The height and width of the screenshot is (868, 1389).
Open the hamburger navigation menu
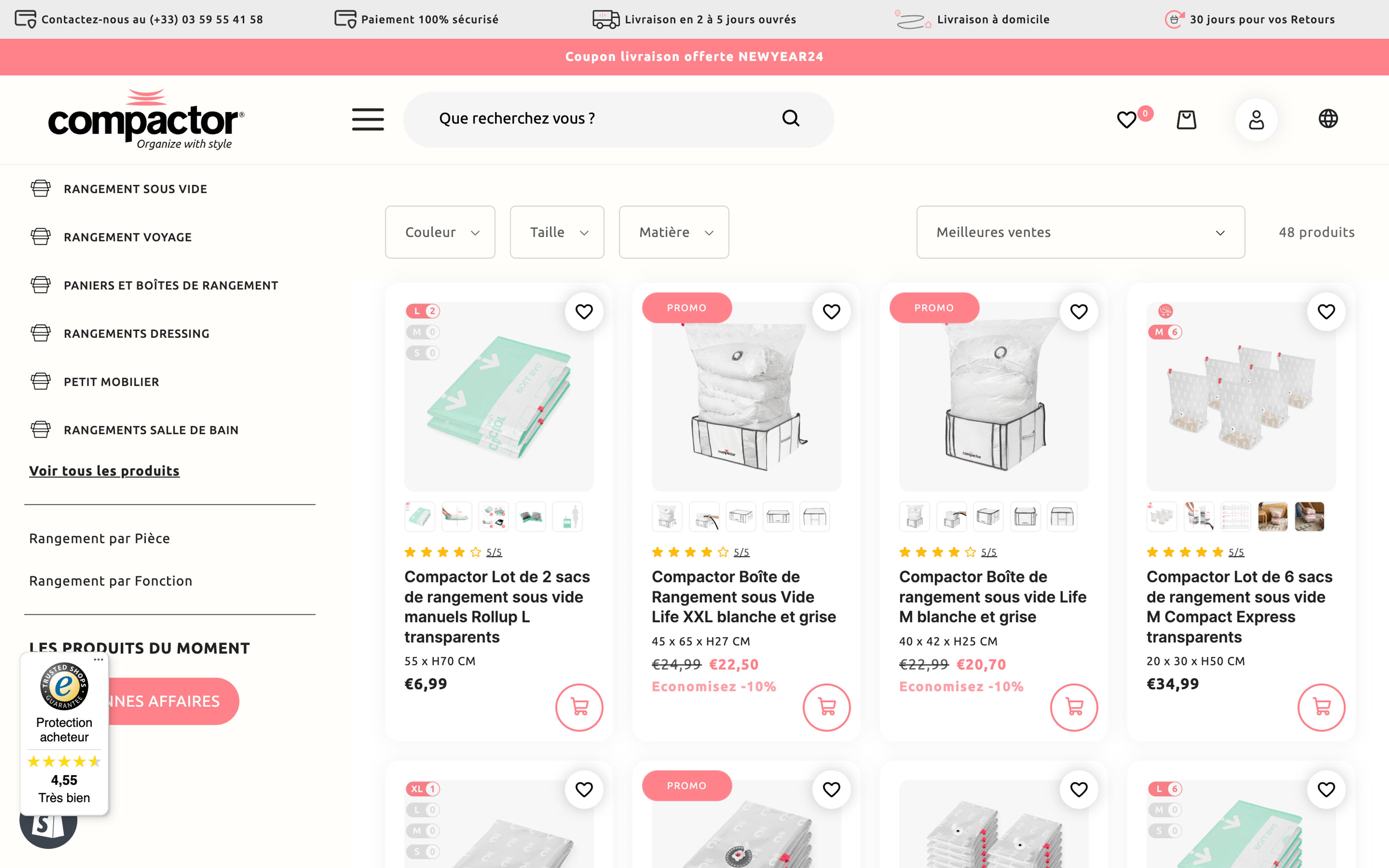(x=368, y=119)
